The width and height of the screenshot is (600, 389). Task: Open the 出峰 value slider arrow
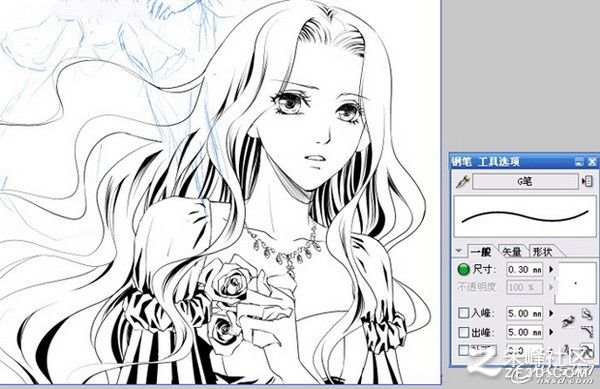[x=551, y=332]
